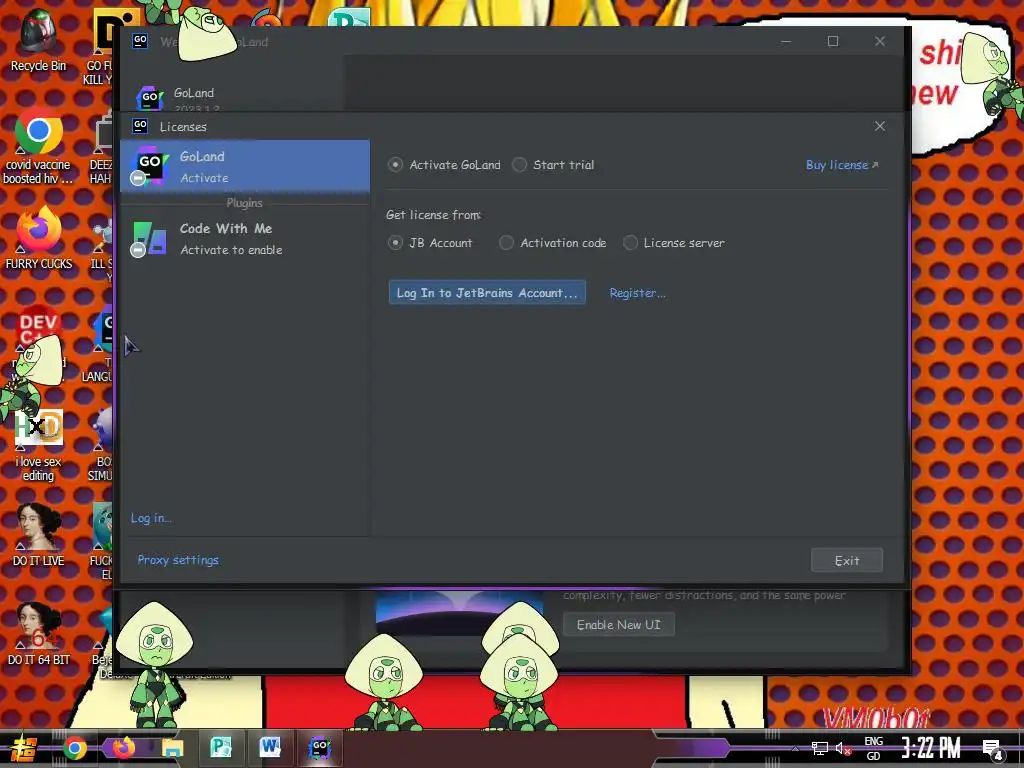Open Chrome shortcut labeled covid vaccine
1024x768 pixels.
(x=39, y=147)
